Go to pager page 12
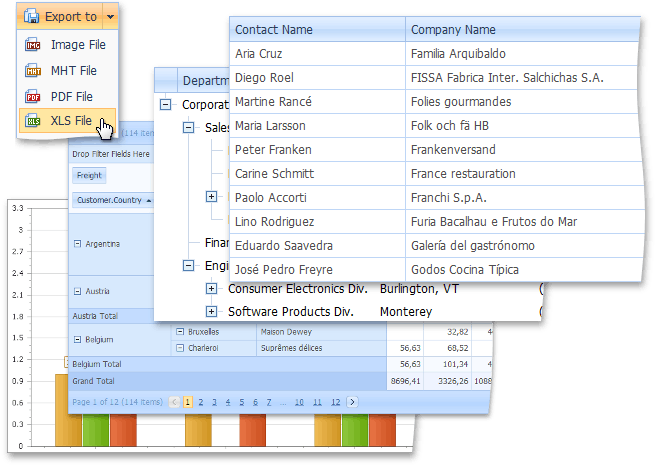Screen dimensions: 658x466 click(336, 402)
